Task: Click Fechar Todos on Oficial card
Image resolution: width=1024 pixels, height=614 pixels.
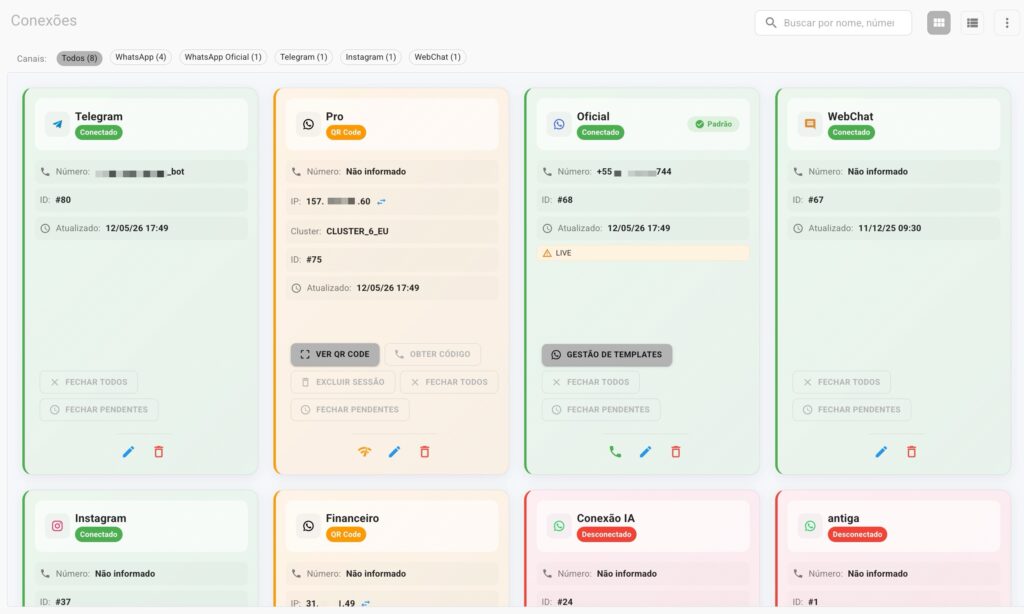Action: tap(590, 382)
